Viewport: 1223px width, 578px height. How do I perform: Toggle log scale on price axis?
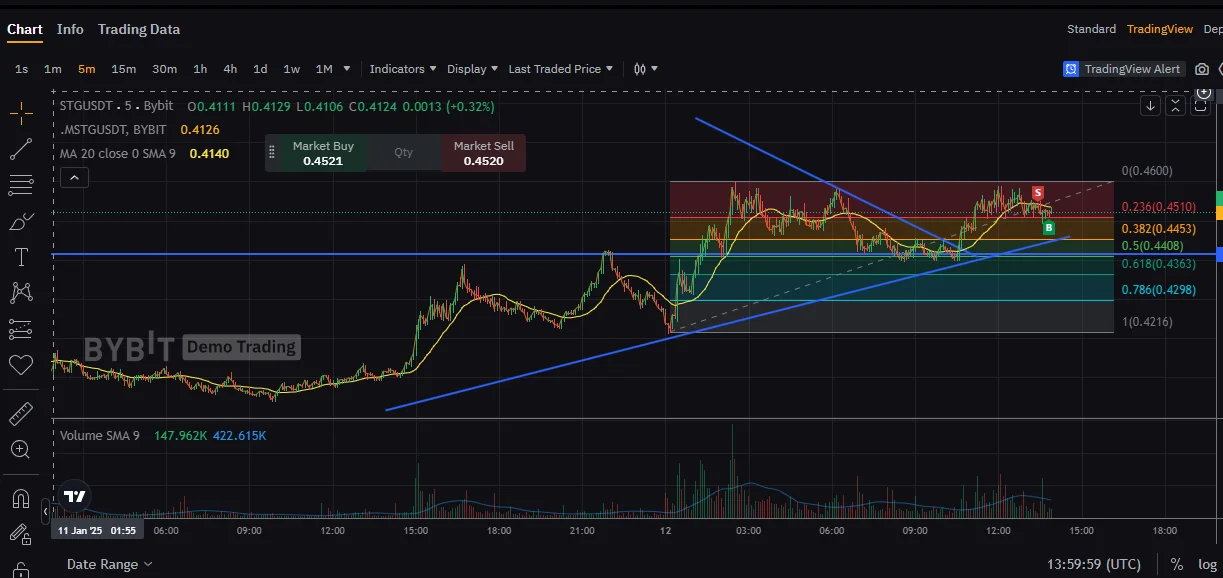1207,564
